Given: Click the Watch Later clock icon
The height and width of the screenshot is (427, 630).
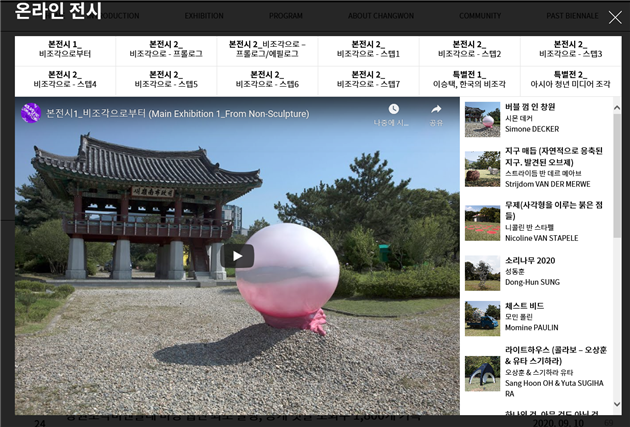Looking at the screenshot, I should [x=393, y=109].
